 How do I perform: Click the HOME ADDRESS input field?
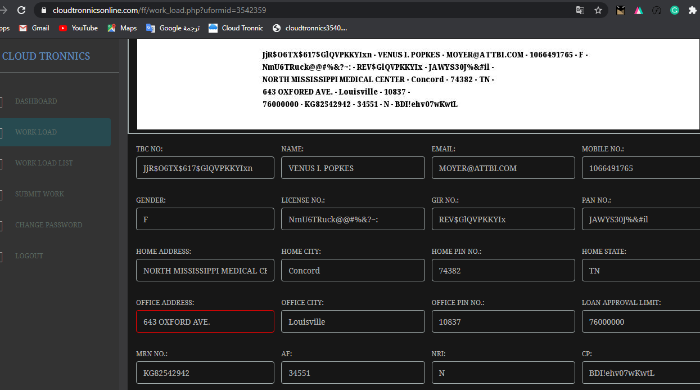(205, 270)
